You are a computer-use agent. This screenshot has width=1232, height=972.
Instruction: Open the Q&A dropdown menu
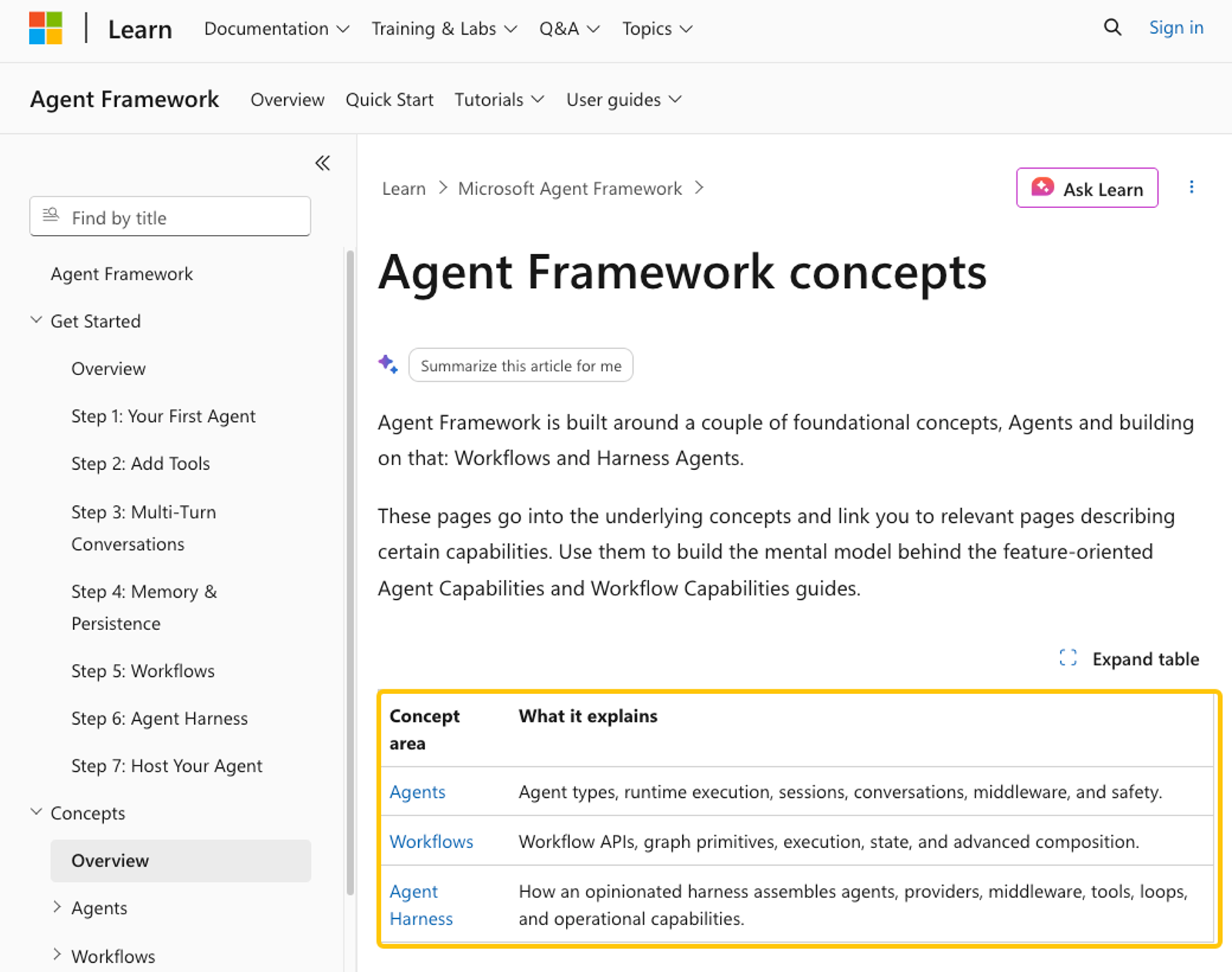(569, 28)
